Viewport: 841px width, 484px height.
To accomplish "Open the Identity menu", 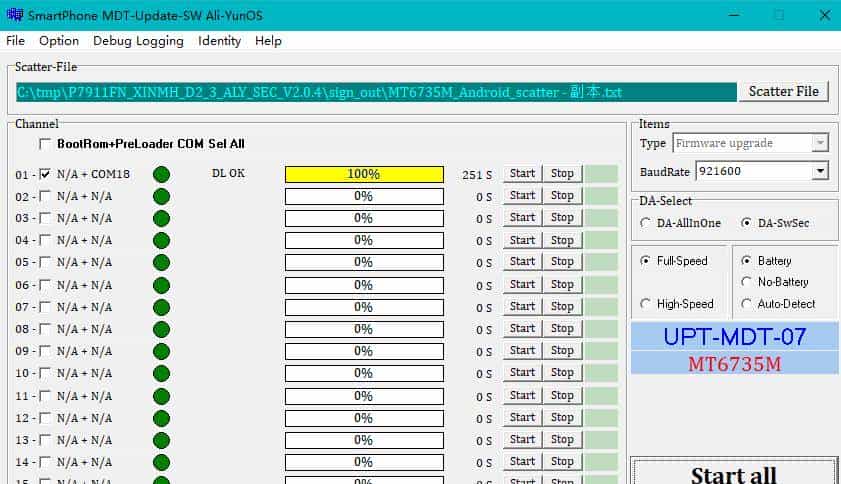I will click(219, 41).
